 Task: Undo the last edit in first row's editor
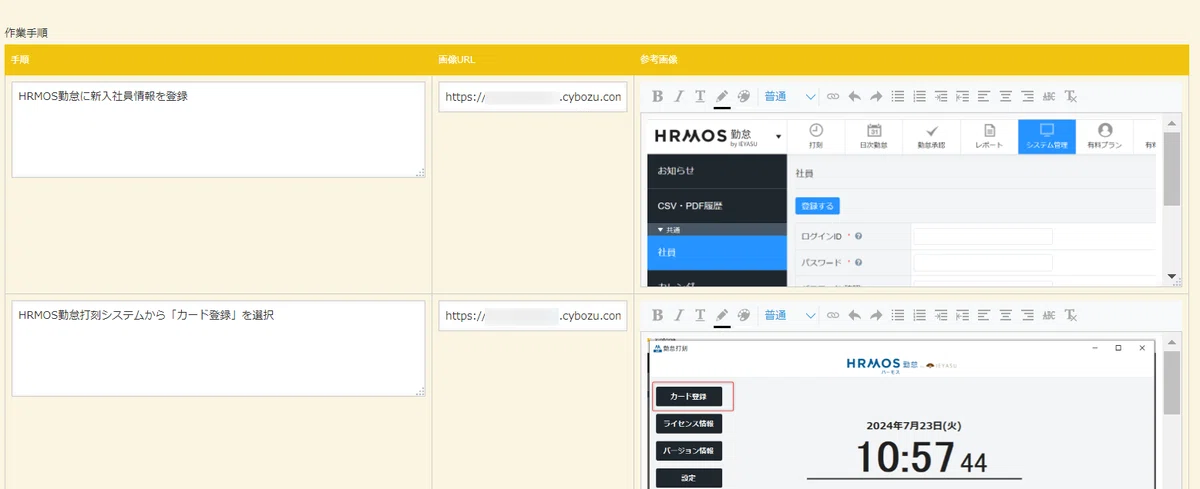(x=854, y=97)
